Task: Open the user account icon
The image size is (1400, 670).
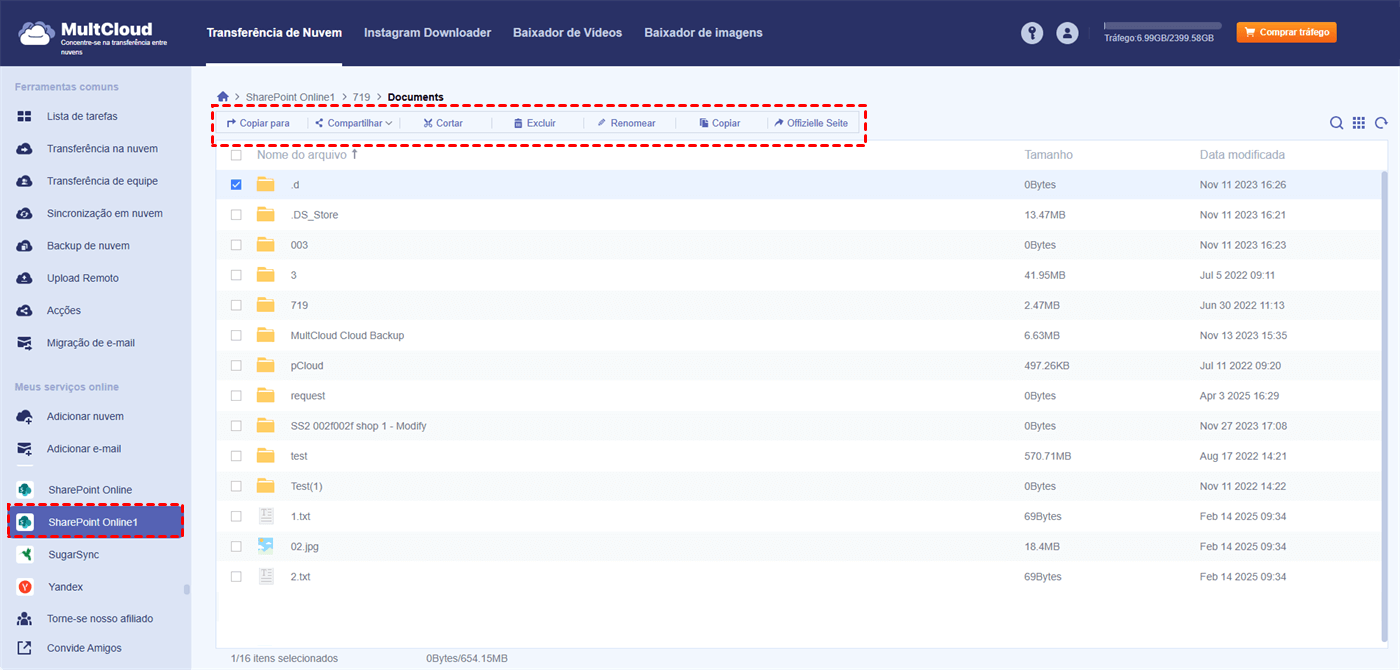Action: pyautogui.click(x=1067, y=33)
